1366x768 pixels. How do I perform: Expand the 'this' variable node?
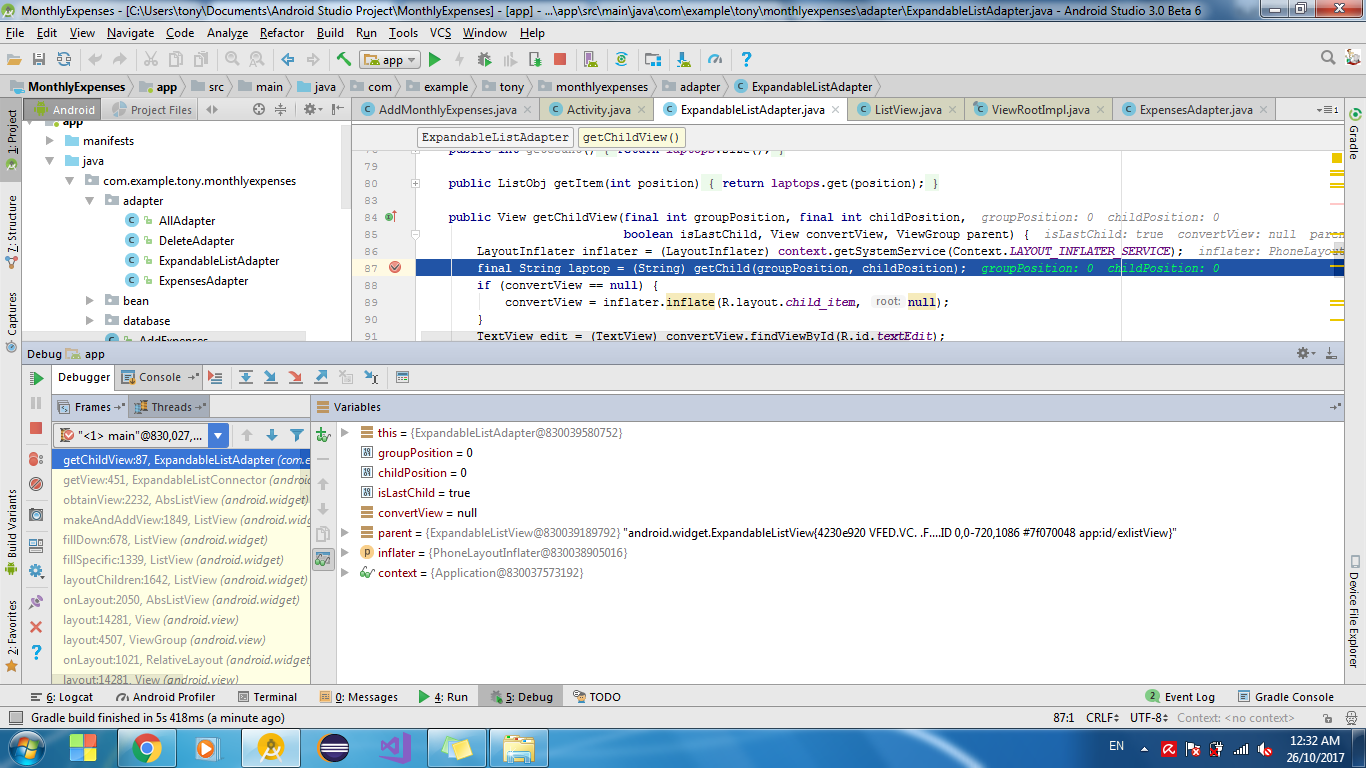(x=345, y=433)
